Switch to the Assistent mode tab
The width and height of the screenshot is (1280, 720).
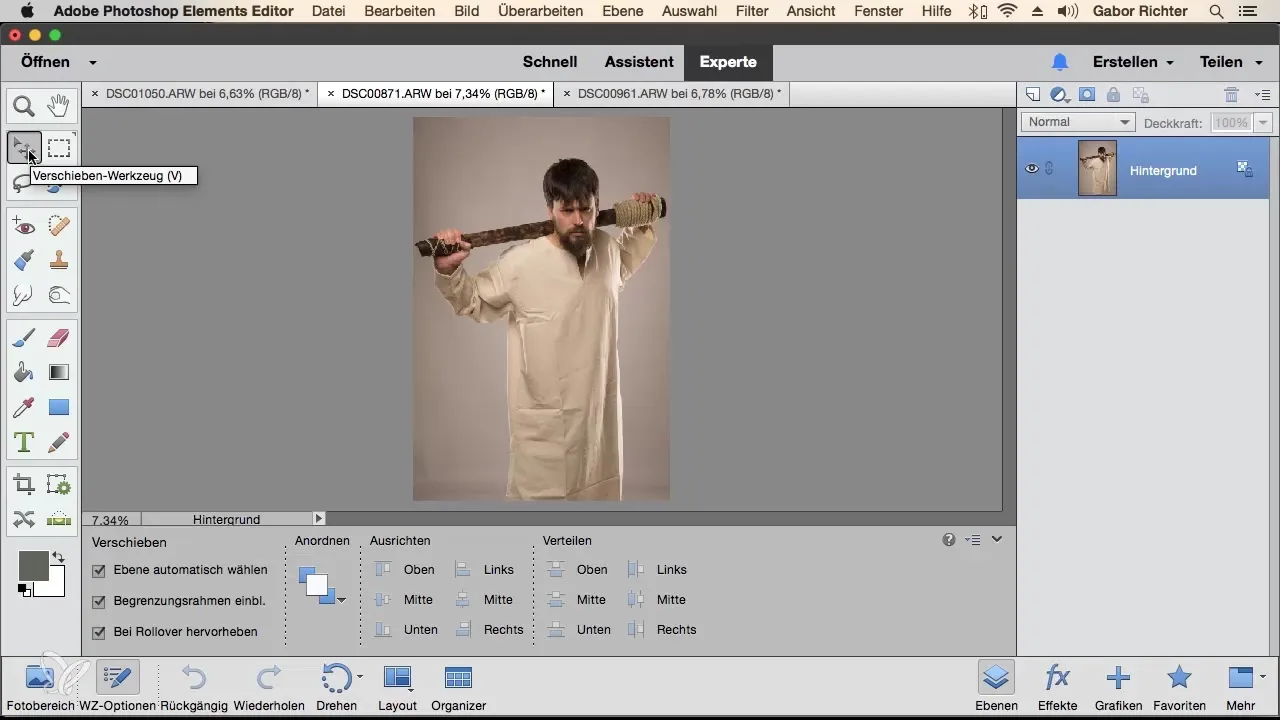coord(639,62)
